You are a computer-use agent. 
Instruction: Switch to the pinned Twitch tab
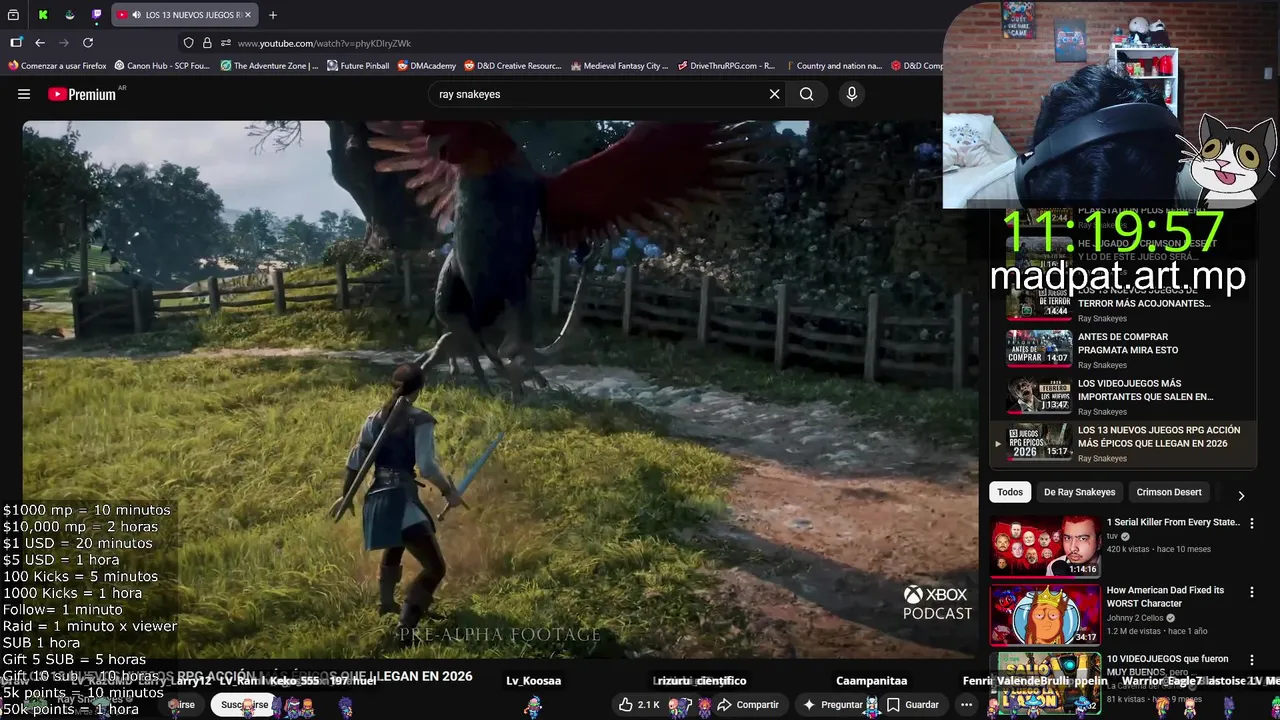coord(97,15)
